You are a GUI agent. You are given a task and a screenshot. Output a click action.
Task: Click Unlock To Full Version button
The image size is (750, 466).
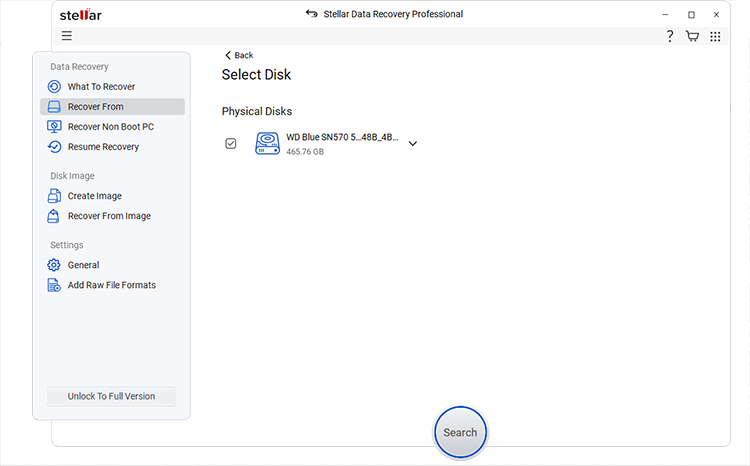(x=111, y=396)
